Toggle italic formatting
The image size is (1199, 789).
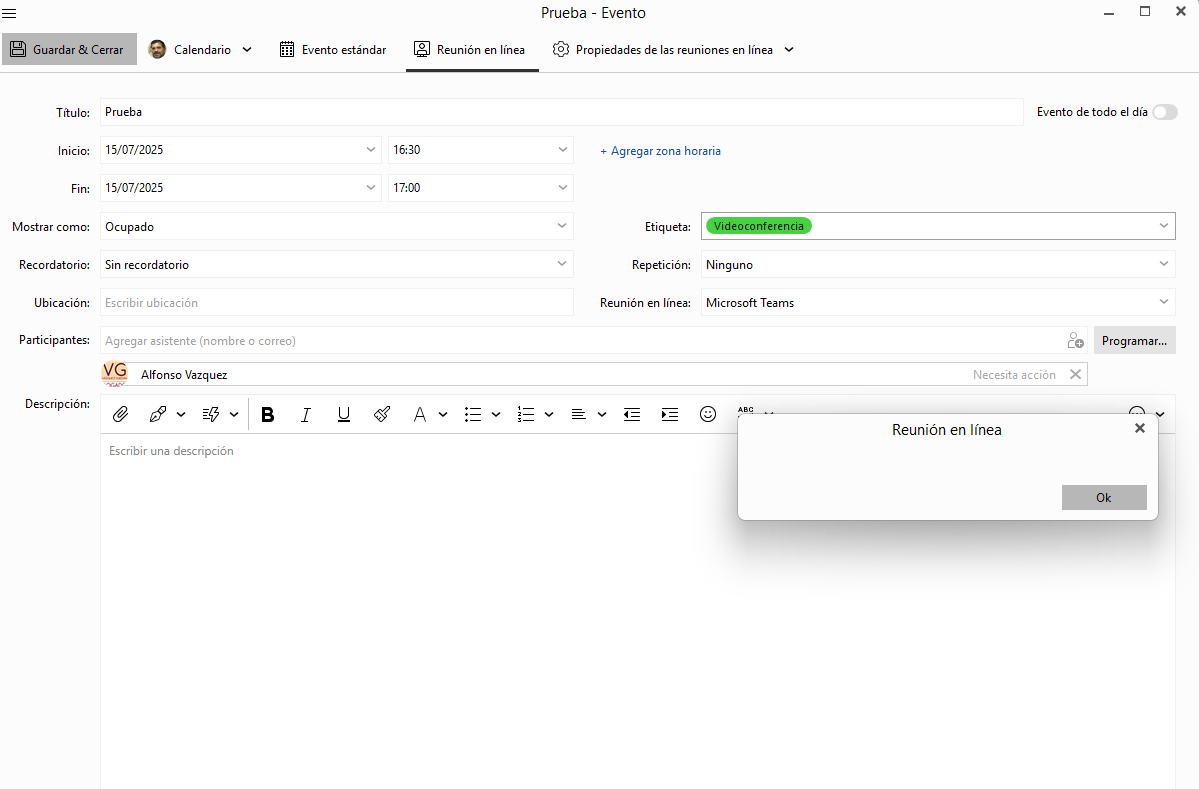[306, 414]
